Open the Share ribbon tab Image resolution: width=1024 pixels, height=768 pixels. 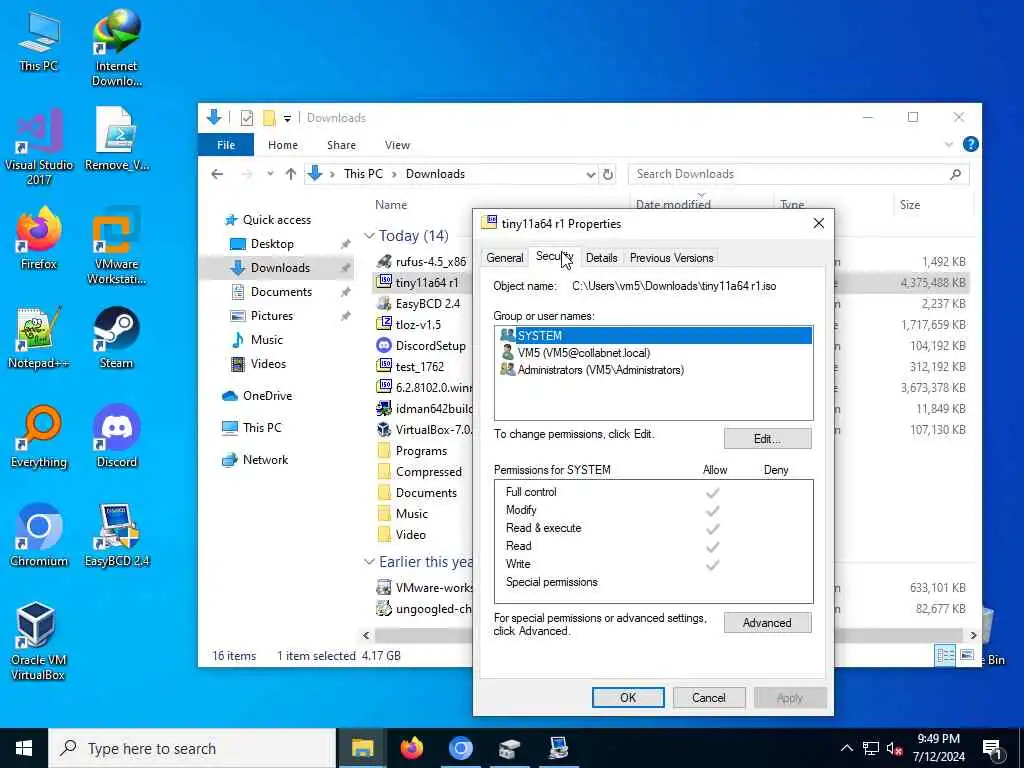[342, 145]
